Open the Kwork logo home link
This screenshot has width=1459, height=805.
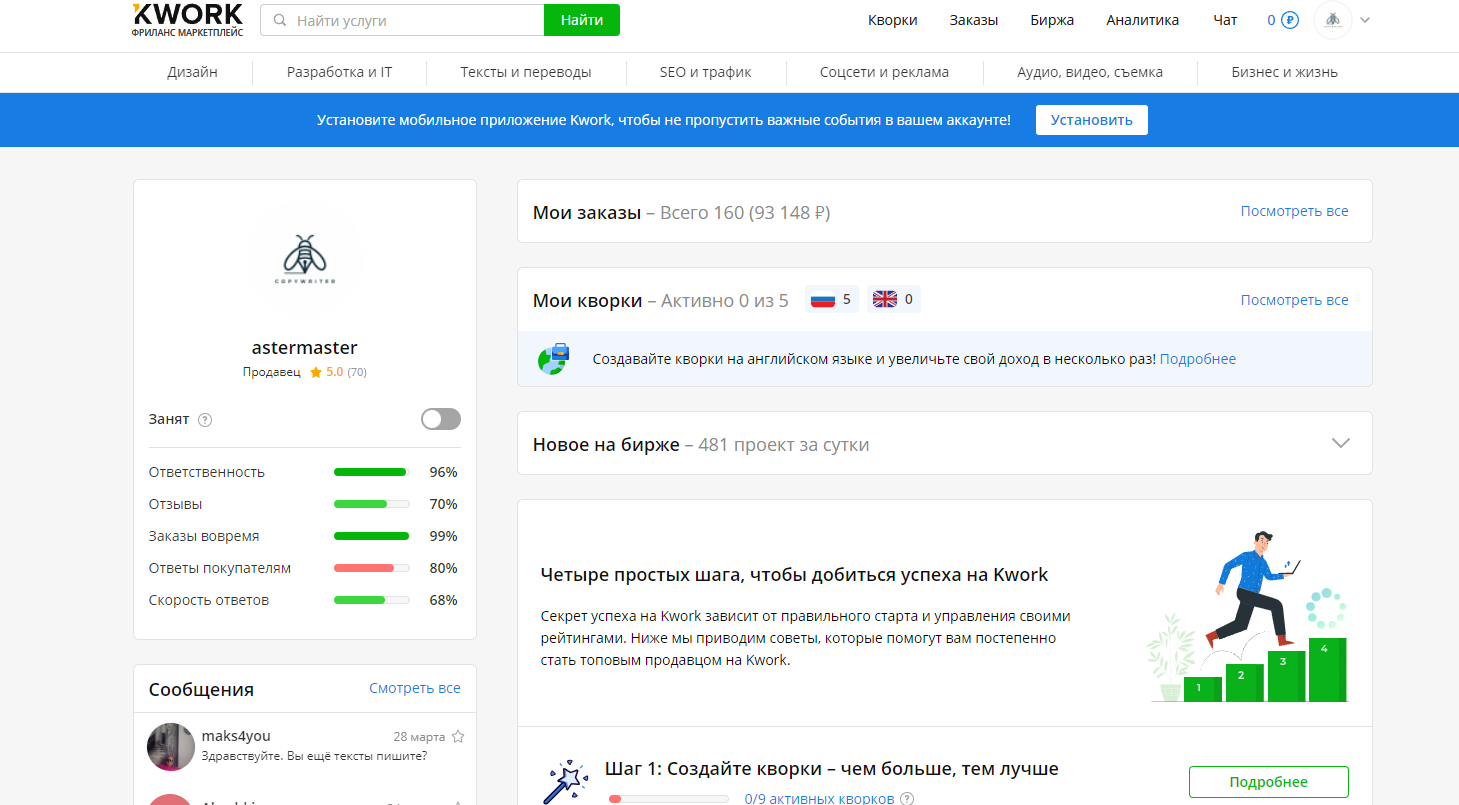[187, 20]
